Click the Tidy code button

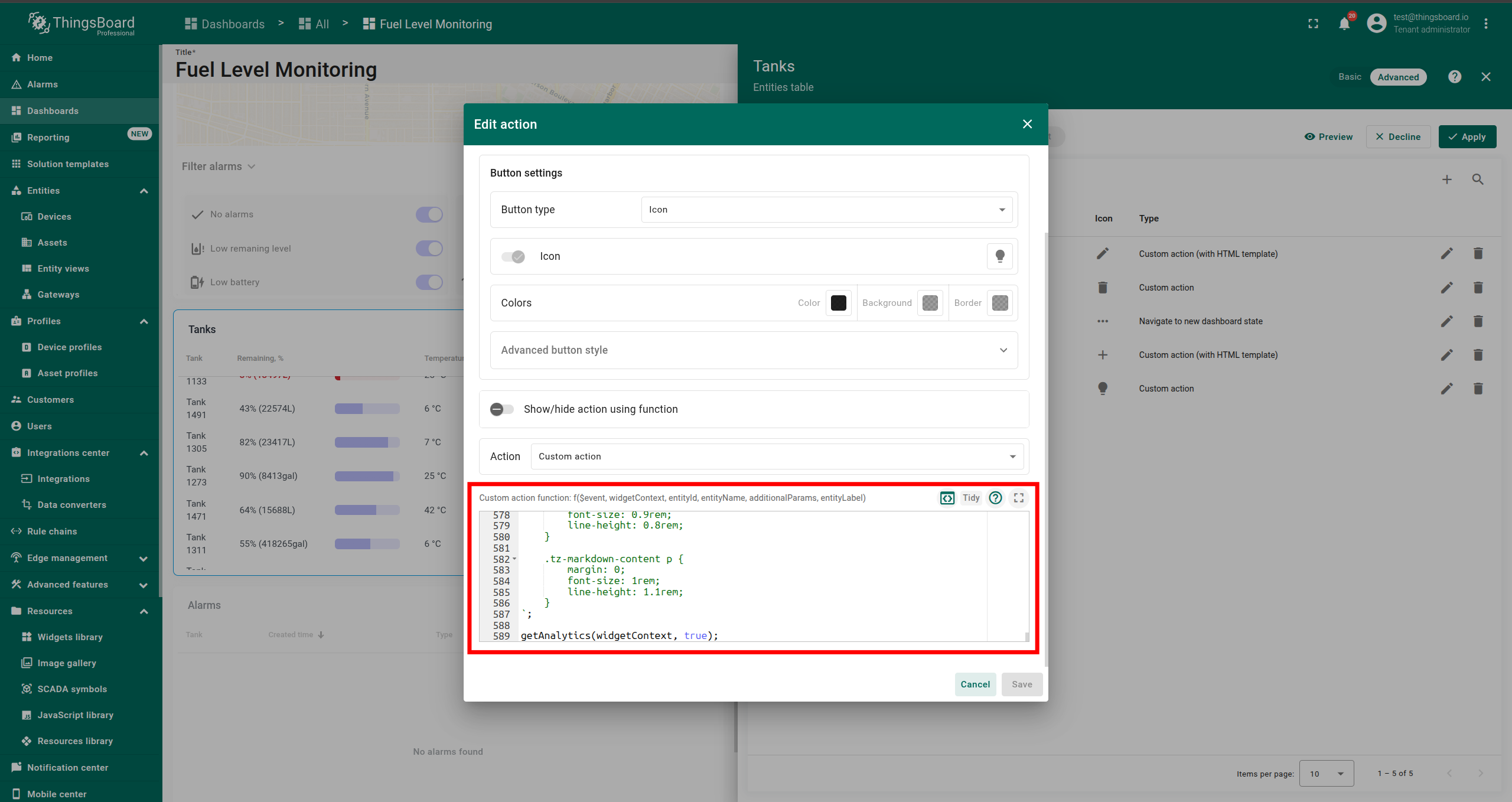pyautogui.click(x=970, y=498)
